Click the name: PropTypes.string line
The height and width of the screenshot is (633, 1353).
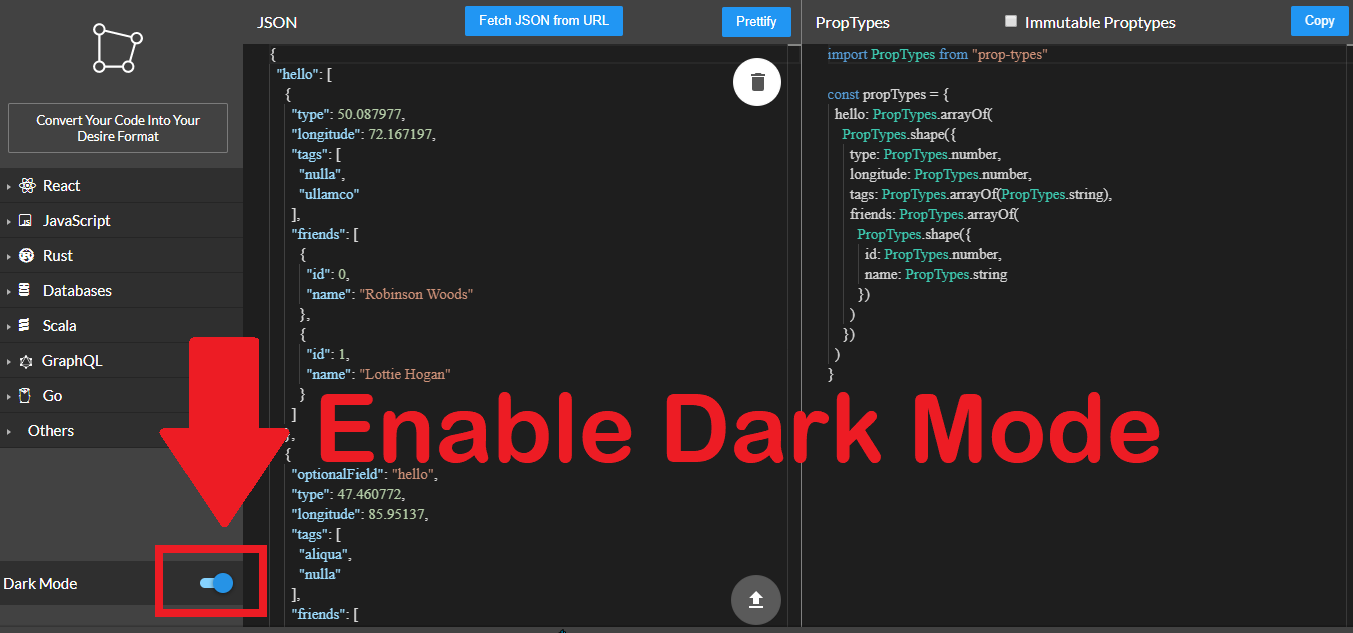click(936, 274)
